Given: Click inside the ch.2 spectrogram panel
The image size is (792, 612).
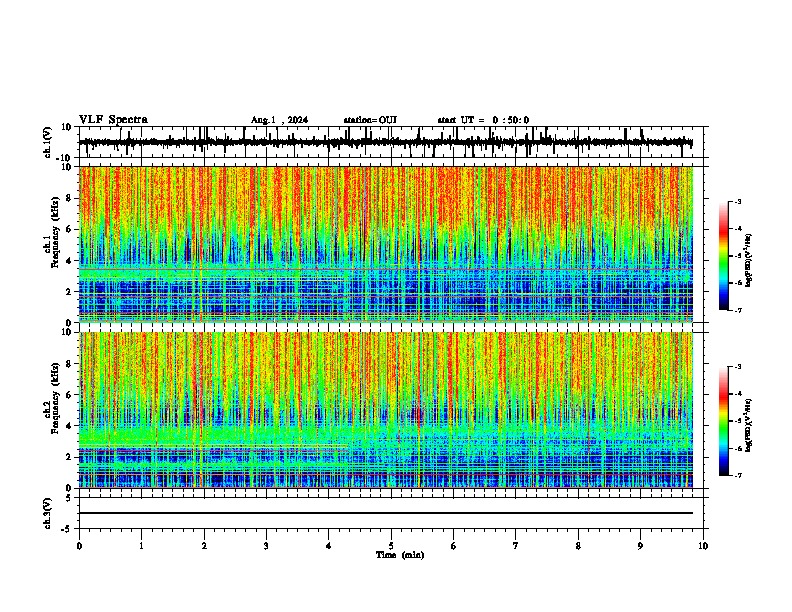Looking at the screenshot, I should (x=386, y=410).
